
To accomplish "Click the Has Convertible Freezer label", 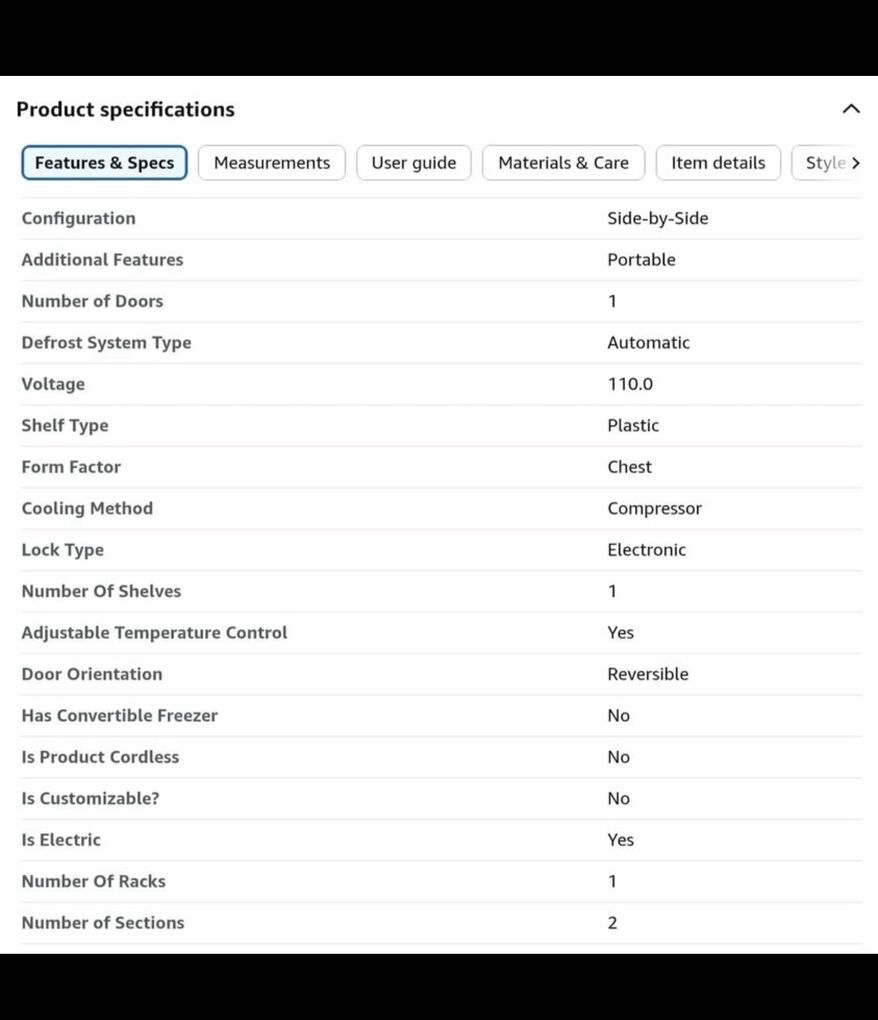I will [x=119, y=716].
